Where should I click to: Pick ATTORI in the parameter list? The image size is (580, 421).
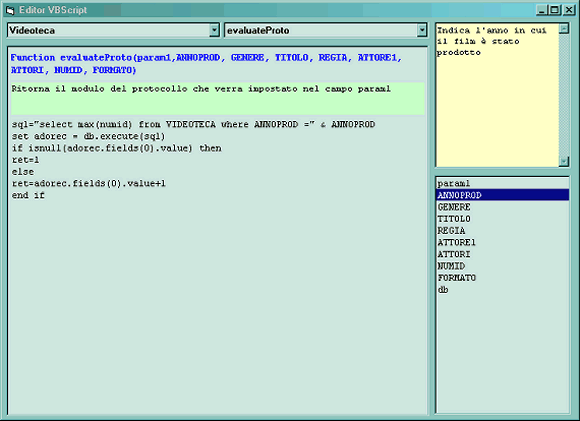[x=502, y=254]
